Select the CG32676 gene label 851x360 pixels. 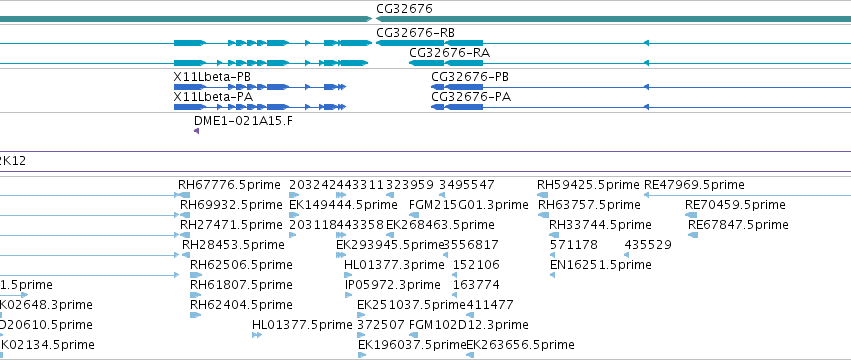pos(404,9)
